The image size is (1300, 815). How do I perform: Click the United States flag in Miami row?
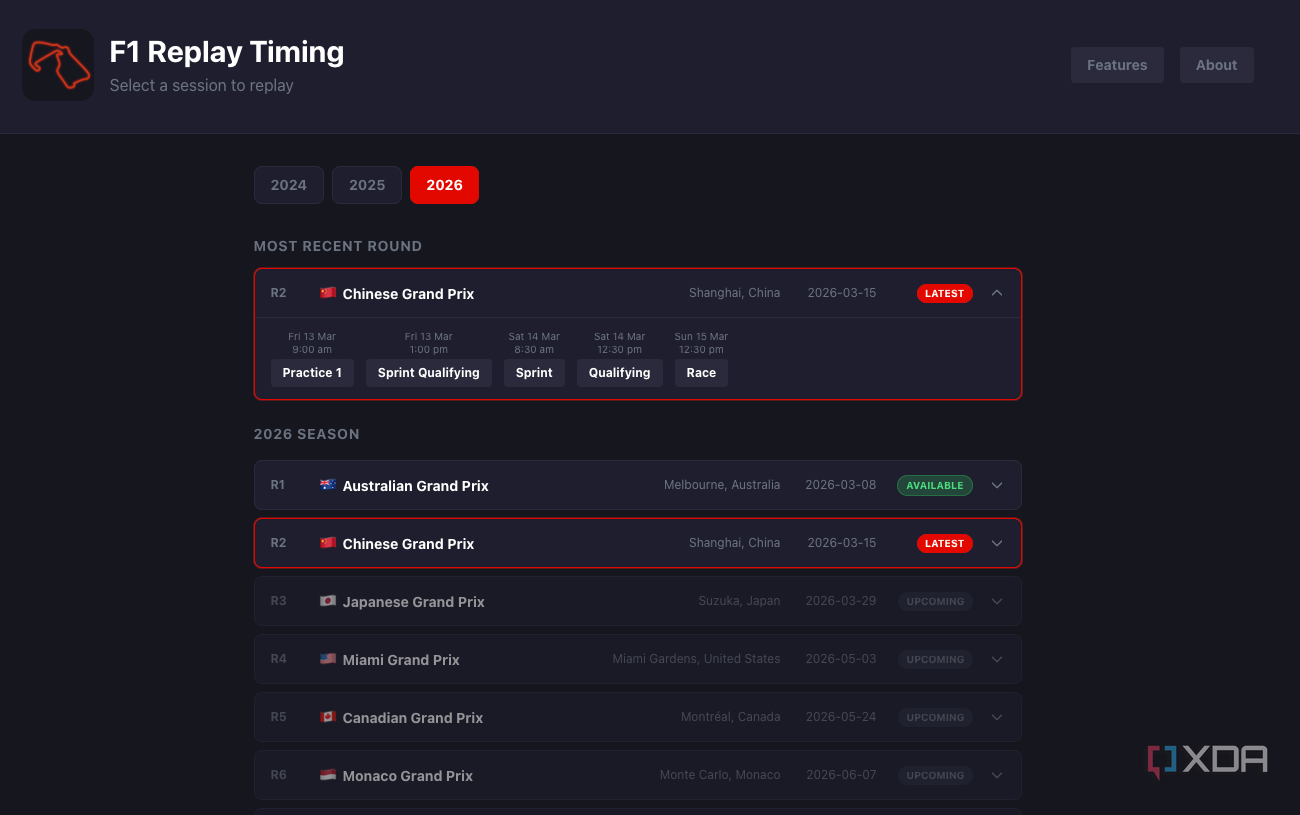click(x=328, y=659)
